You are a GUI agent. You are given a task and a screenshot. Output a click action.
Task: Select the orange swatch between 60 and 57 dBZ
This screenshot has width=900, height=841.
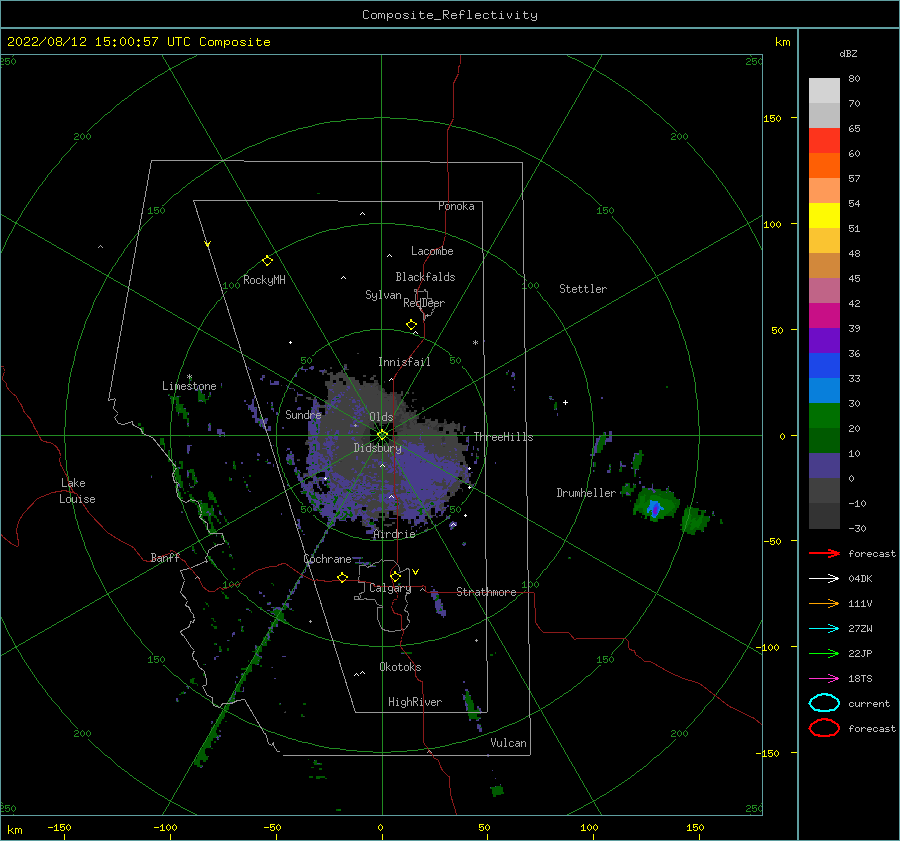824,165
